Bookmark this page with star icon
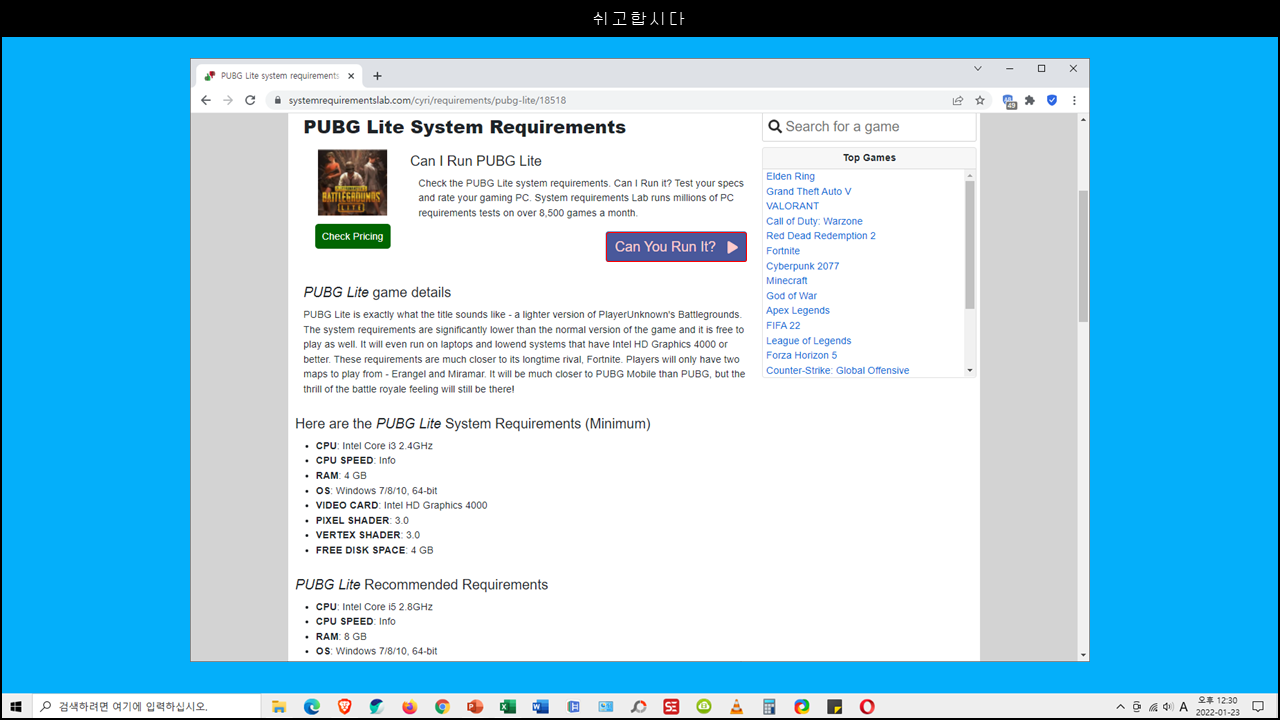This screenshot has height=720, width=1280. point(980,100)
